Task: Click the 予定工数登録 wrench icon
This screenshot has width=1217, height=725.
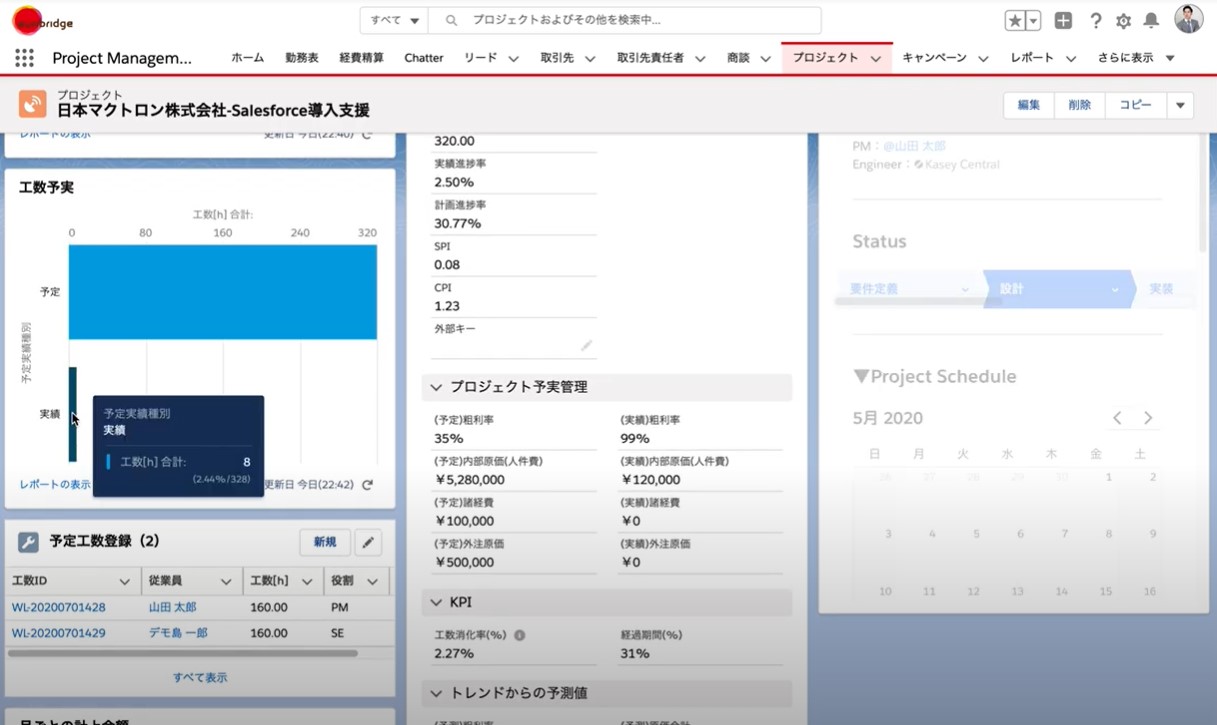Action: [28, 542]
